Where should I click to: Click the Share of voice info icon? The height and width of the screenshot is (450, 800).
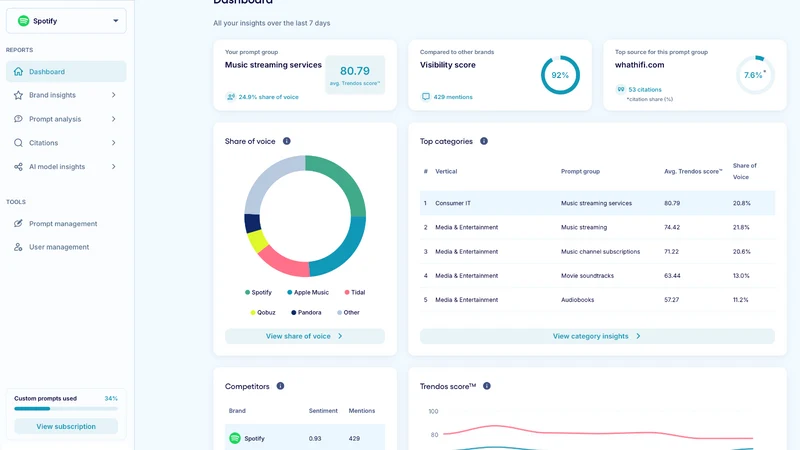287,141
